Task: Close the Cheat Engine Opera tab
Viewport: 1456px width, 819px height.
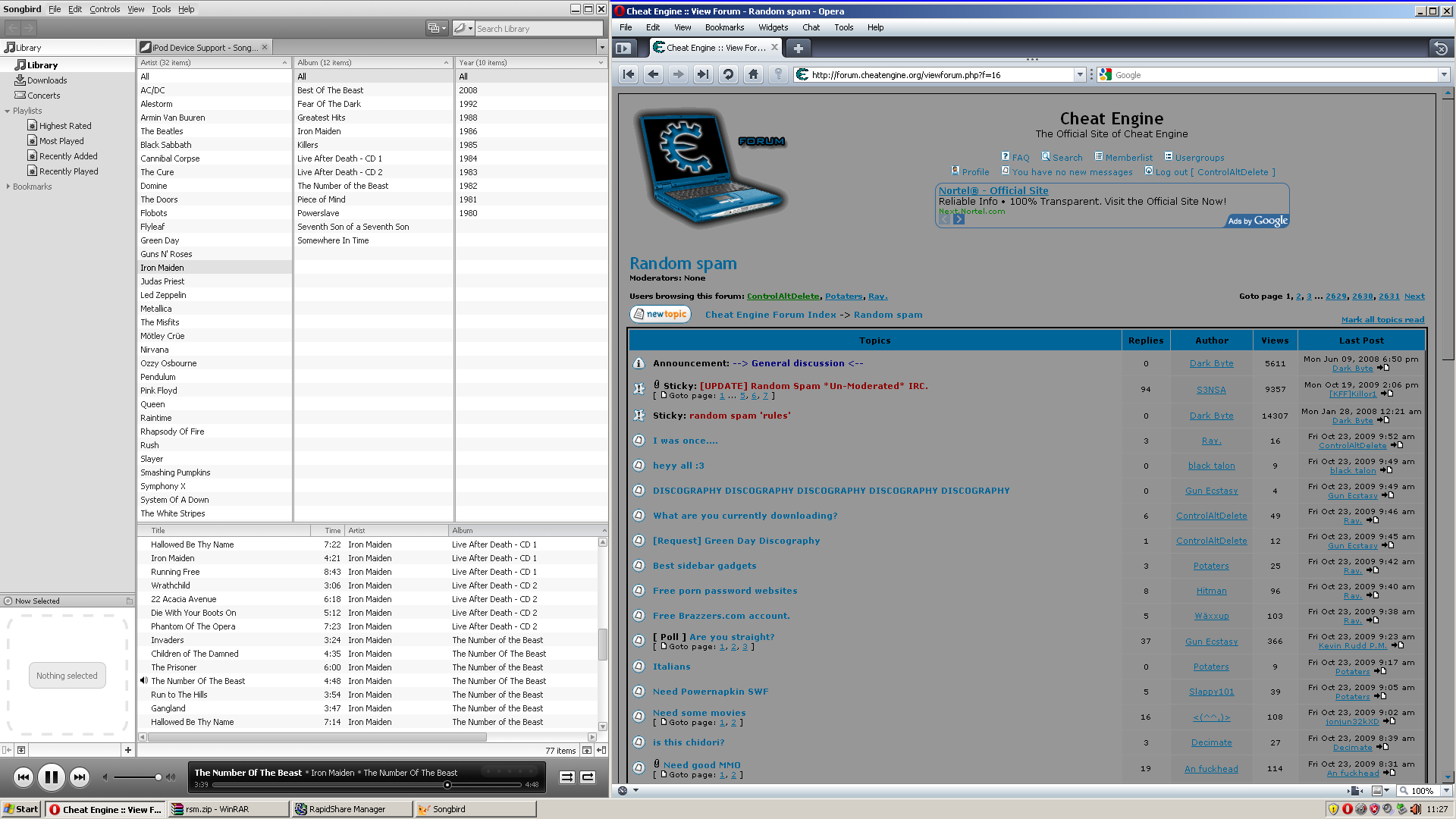Action: [x=774, y=47]
